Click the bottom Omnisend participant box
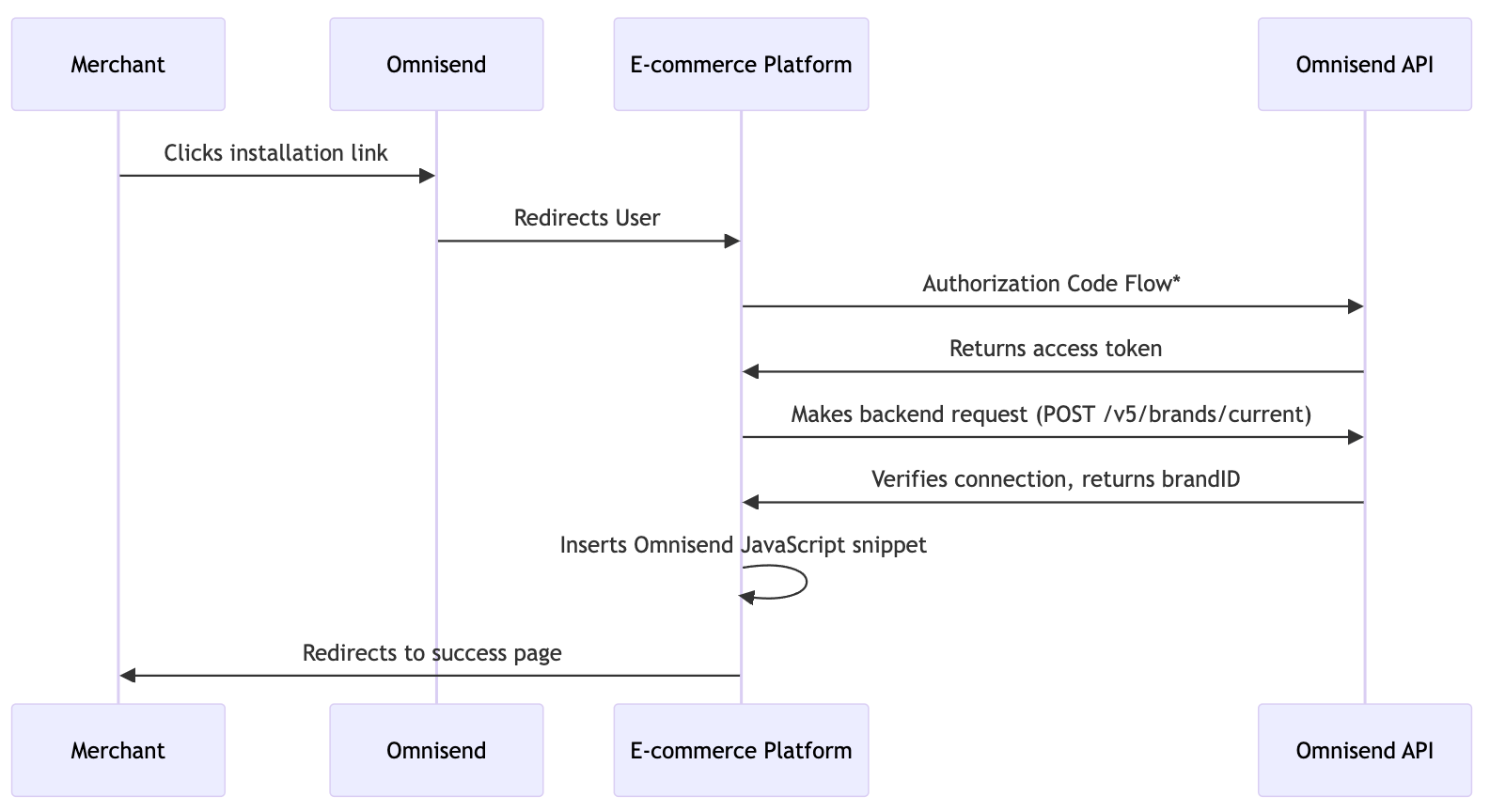This screenshot has height=812, width=1490. [x=436, y=750]
